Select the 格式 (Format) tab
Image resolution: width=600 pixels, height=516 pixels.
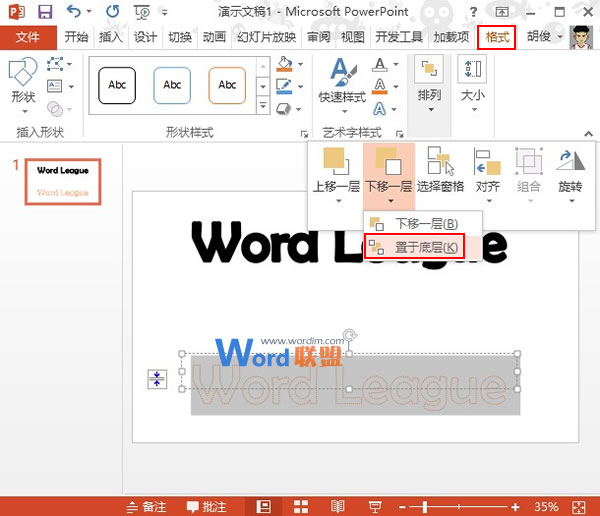click(497, 37)
